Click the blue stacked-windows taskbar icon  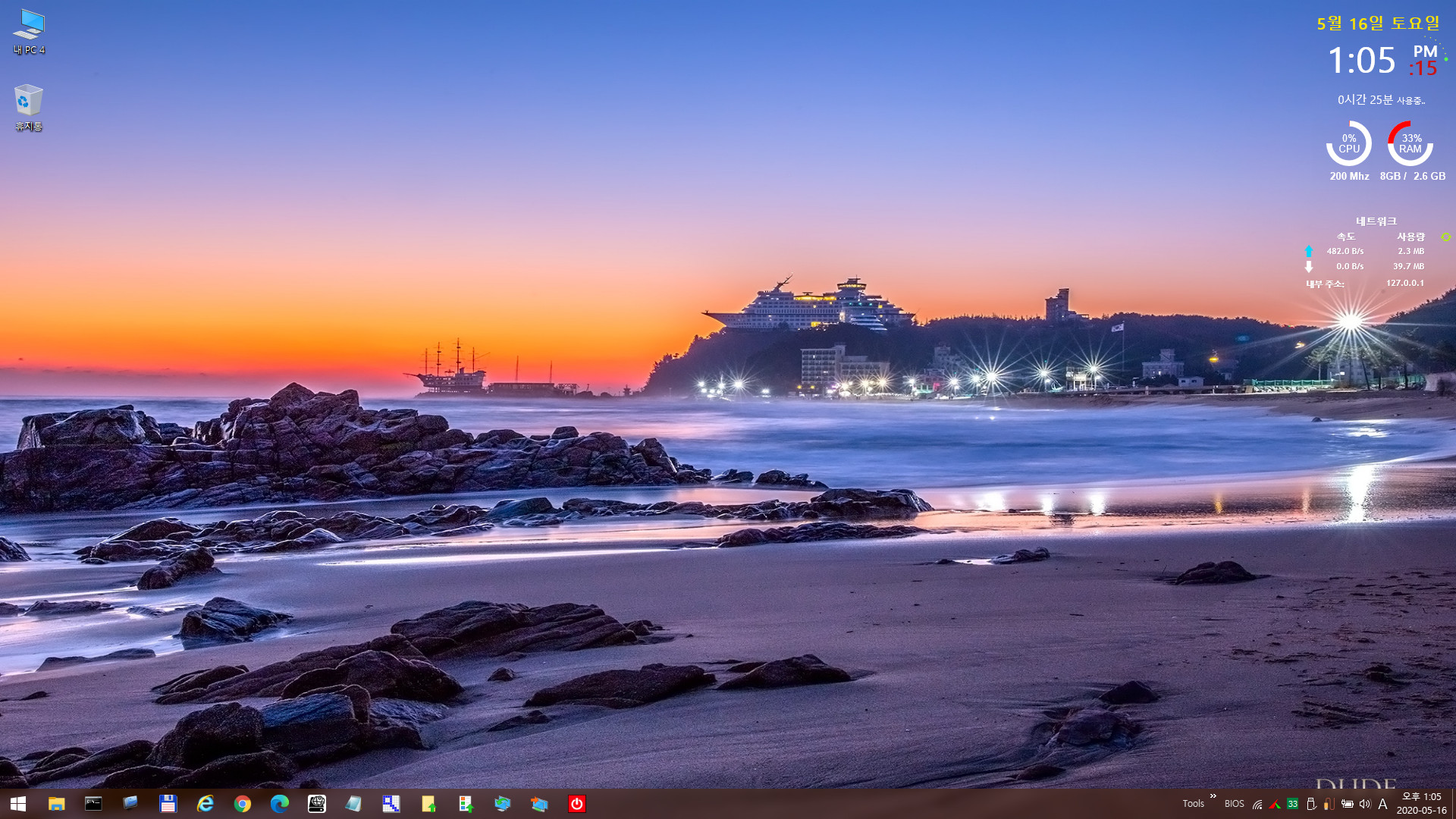click(x=130, y=804)
